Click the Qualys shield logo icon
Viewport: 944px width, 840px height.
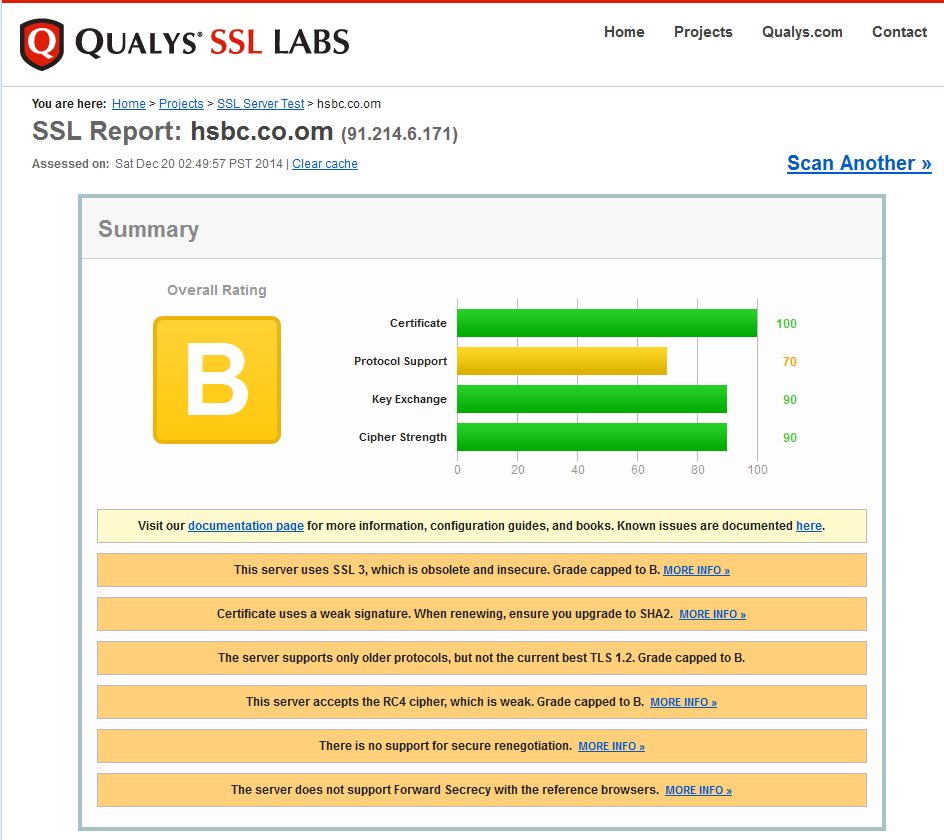point(42,43)
